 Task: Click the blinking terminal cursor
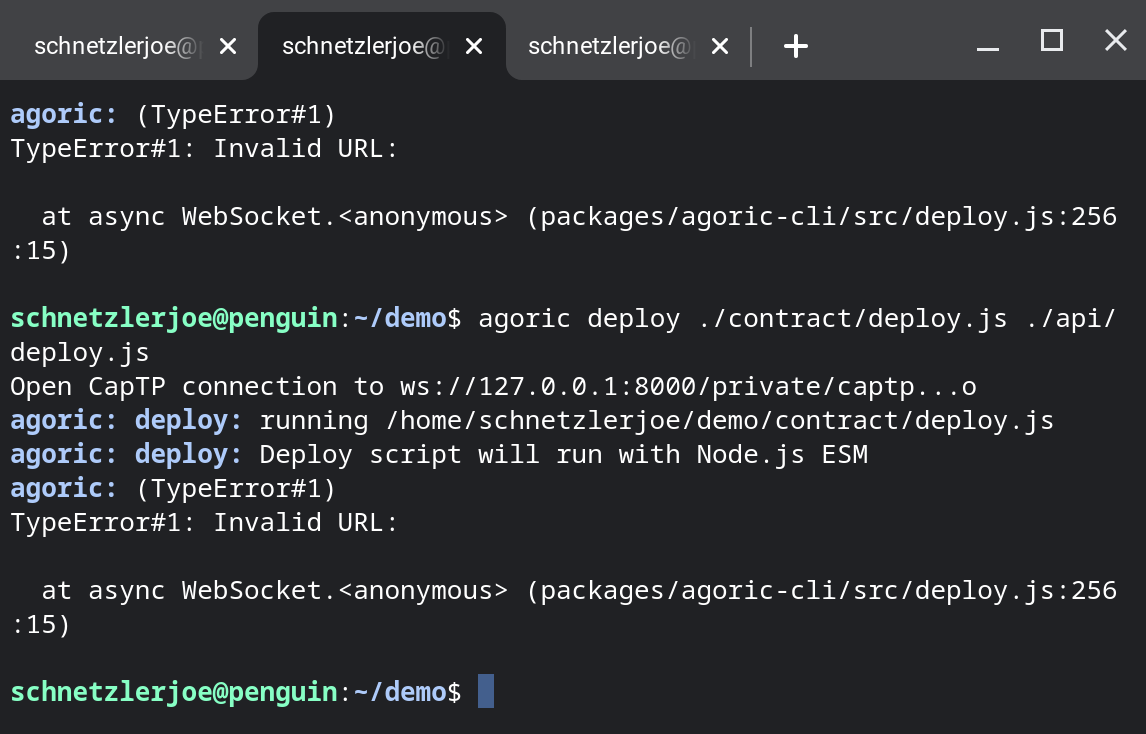pyautogui.click(x=486, y=691)
